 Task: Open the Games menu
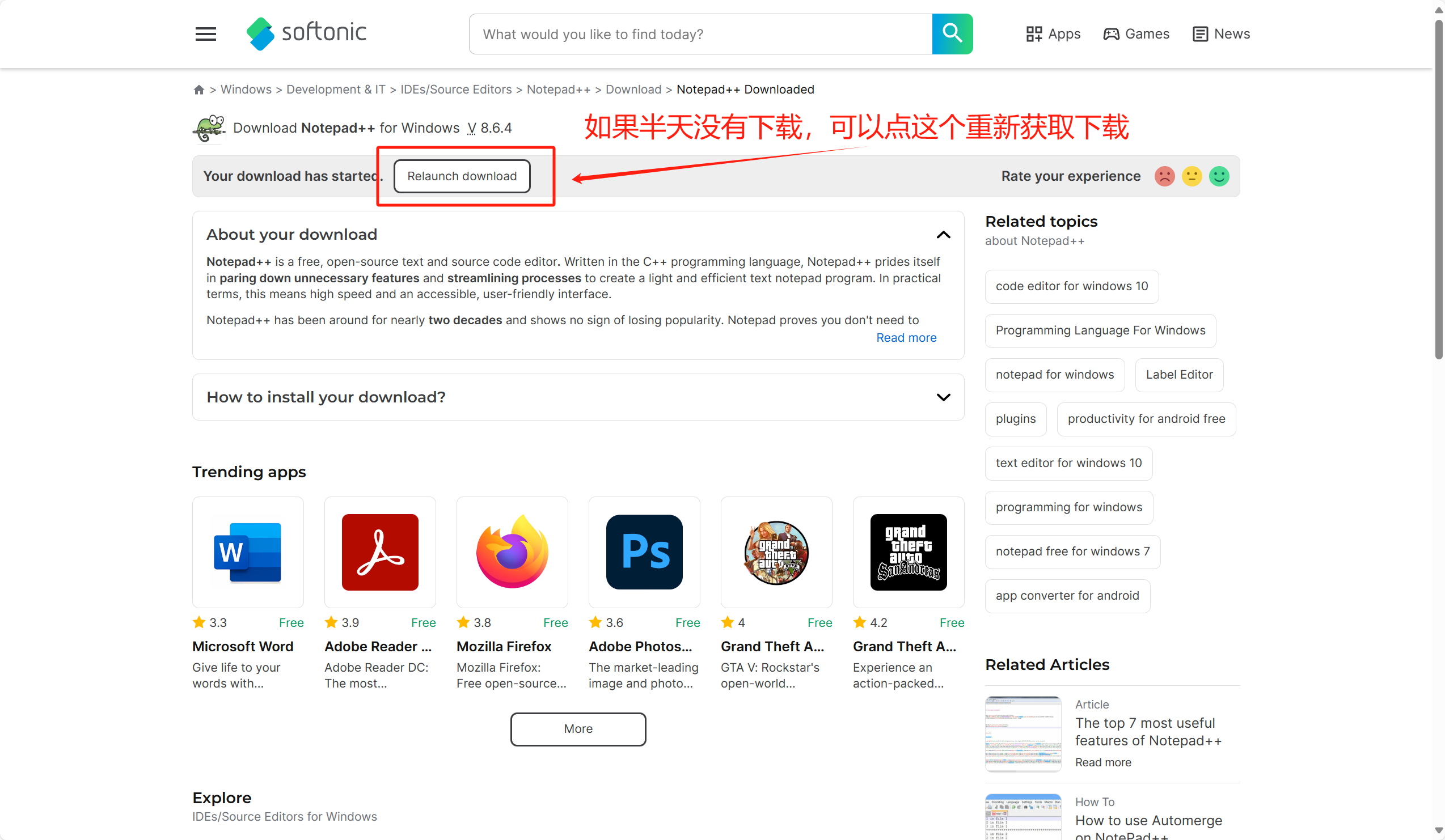coord(1136,34)
